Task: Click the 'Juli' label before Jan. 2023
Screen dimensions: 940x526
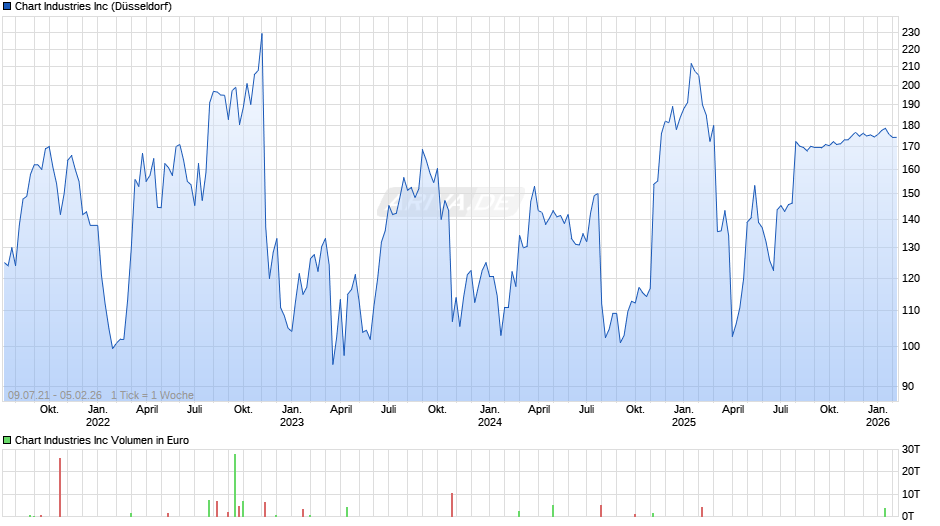Action: coord(194,409)
